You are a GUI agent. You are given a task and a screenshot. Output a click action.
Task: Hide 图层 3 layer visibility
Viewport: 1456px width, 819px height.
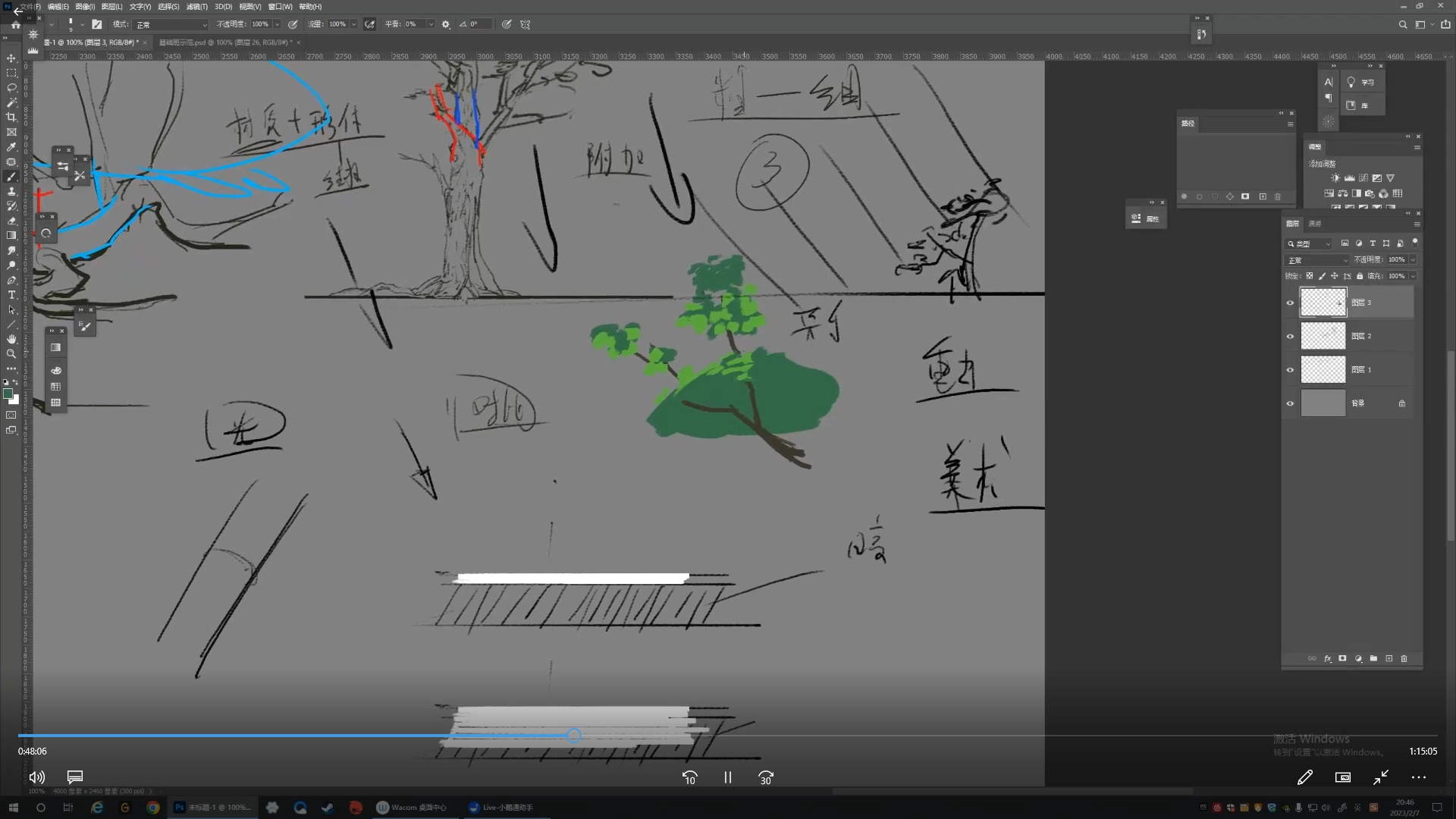1290,303
